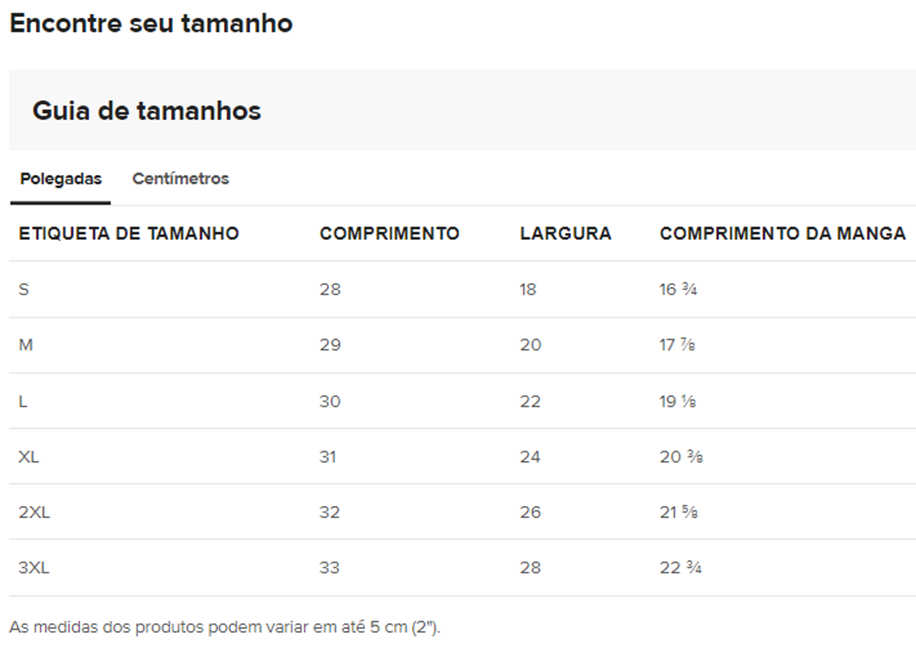Screen dimensions: 916x648
Task: Select the M size row label
Action: coord(26,345)
